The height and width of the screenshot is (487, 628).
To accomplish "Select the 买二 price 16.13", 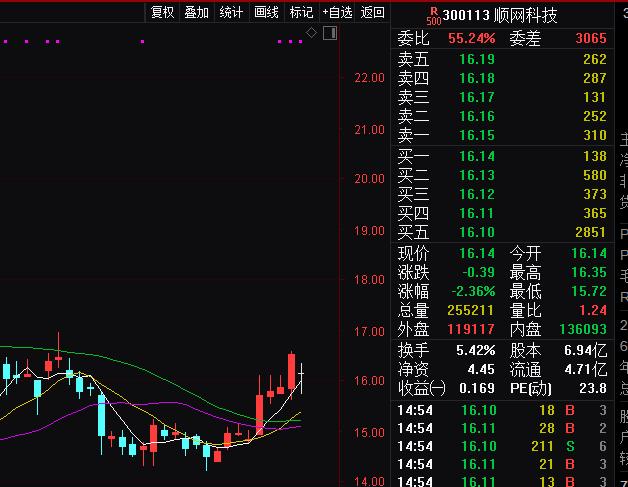I will (477, 175).
